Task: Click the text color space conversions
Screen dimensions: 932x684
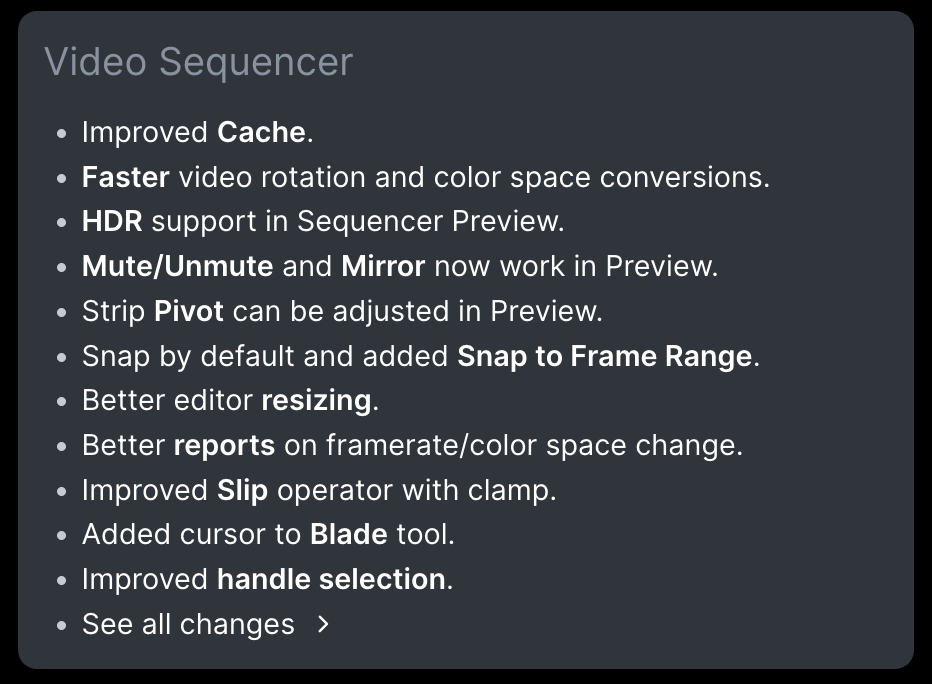Action: 600,177
